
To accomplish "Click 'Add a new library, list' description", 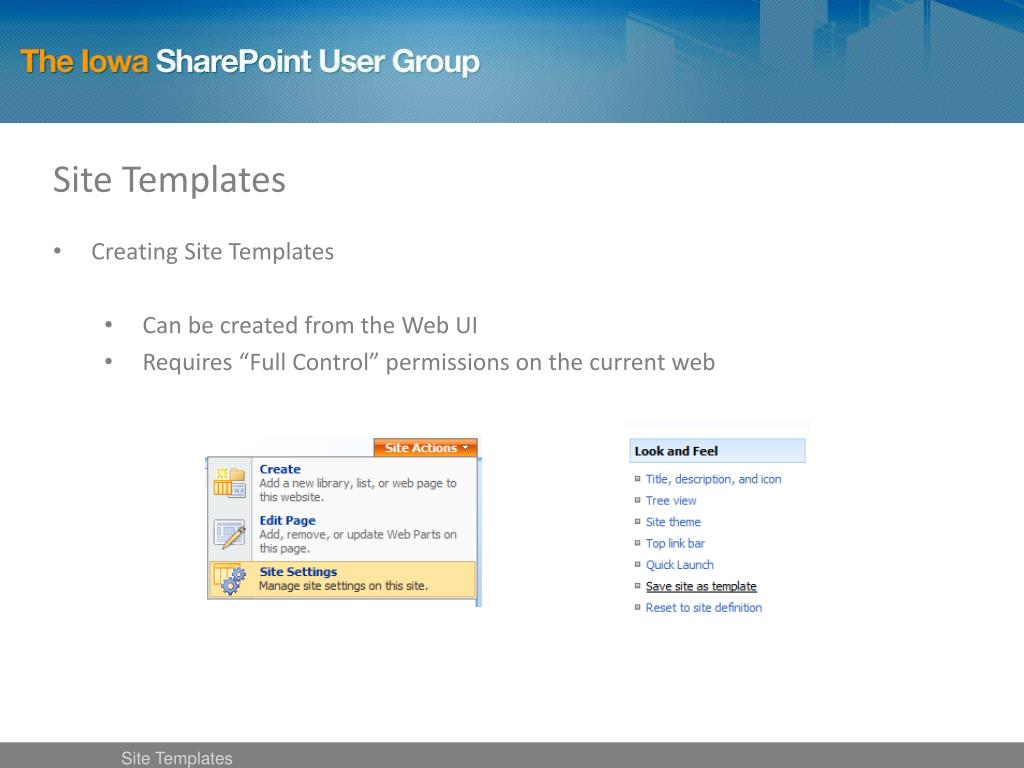I will click(358, 490).
